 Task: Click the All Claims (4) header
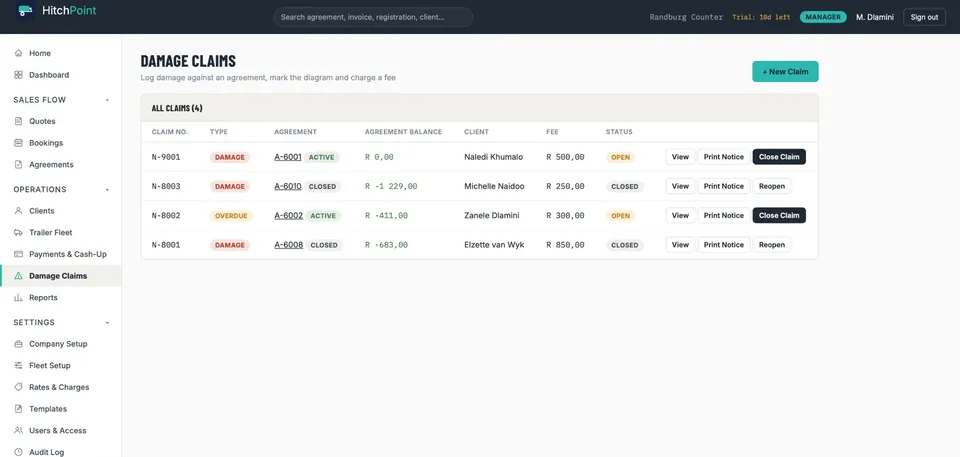coord(177,108)
